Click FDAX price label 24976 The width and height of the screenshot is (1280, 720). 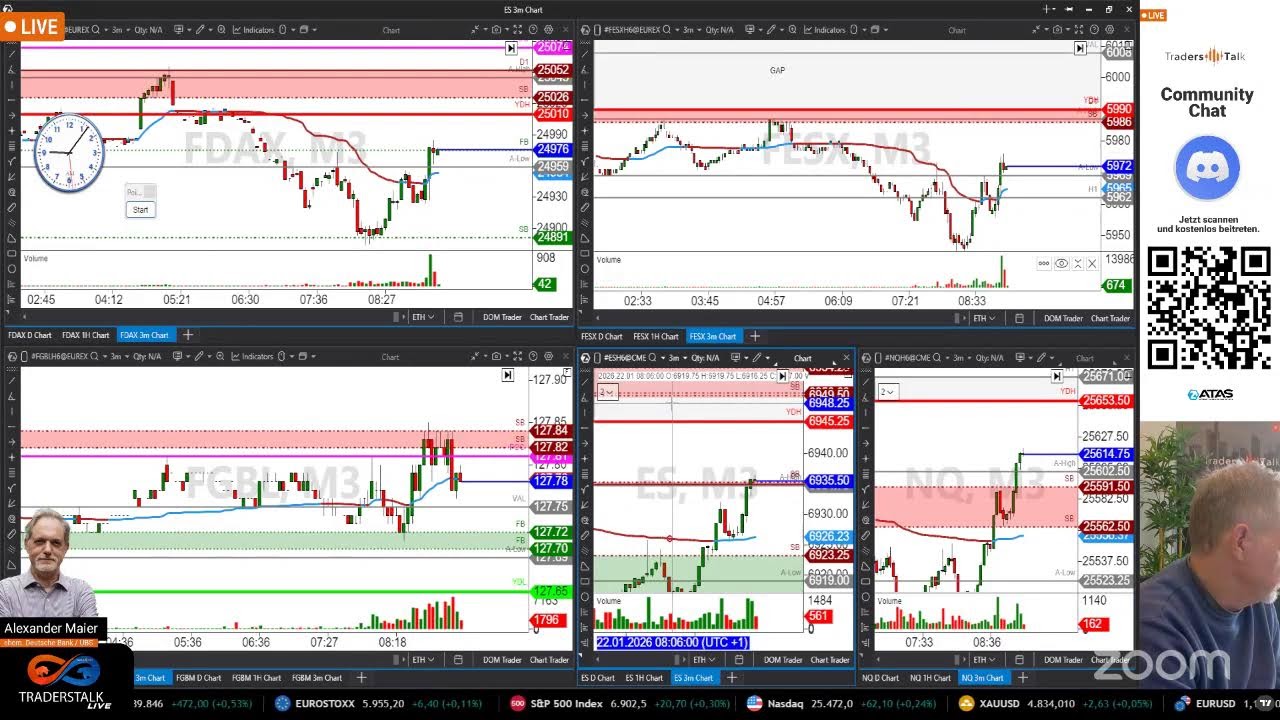point(553,150)
